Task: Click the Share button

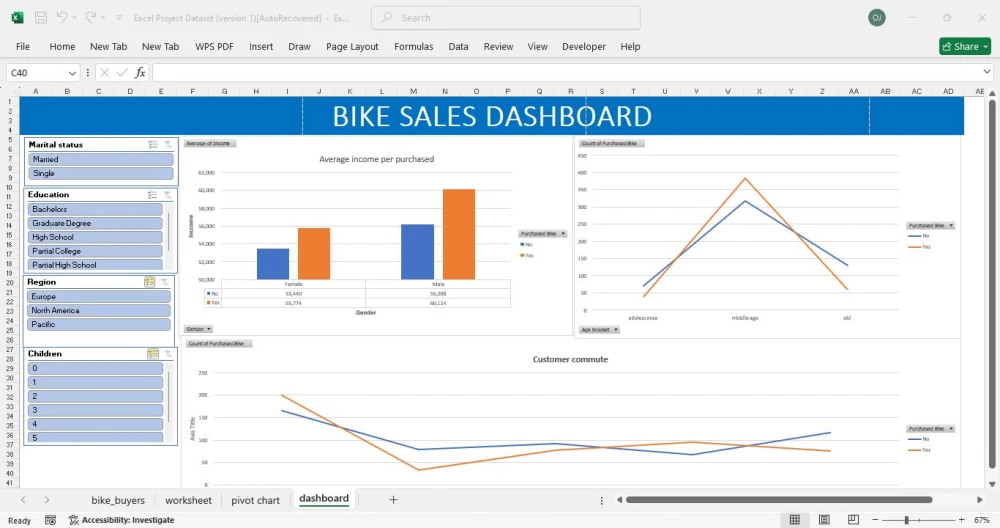Action: [x=964, y=46]
